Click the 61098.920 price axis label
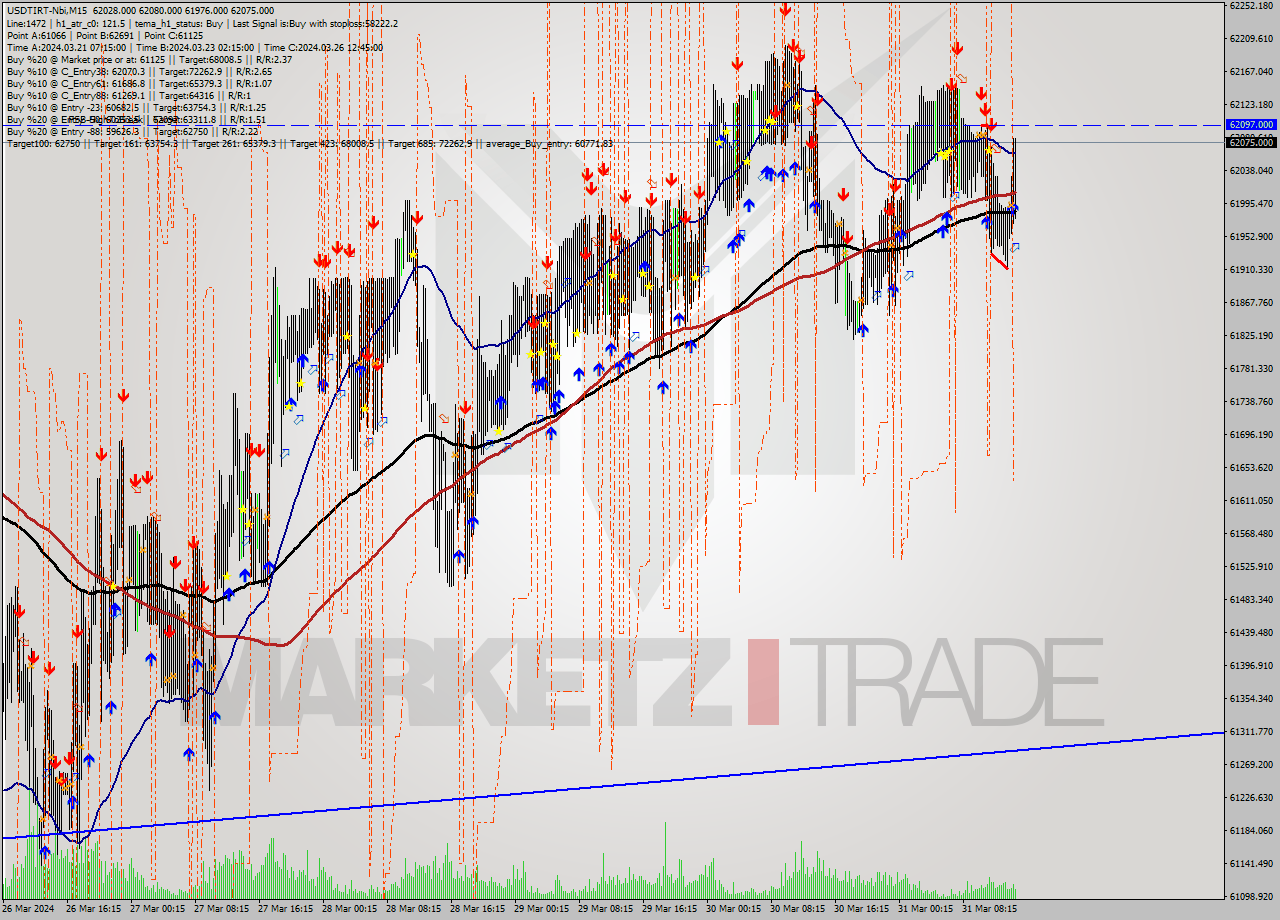 1253,896
